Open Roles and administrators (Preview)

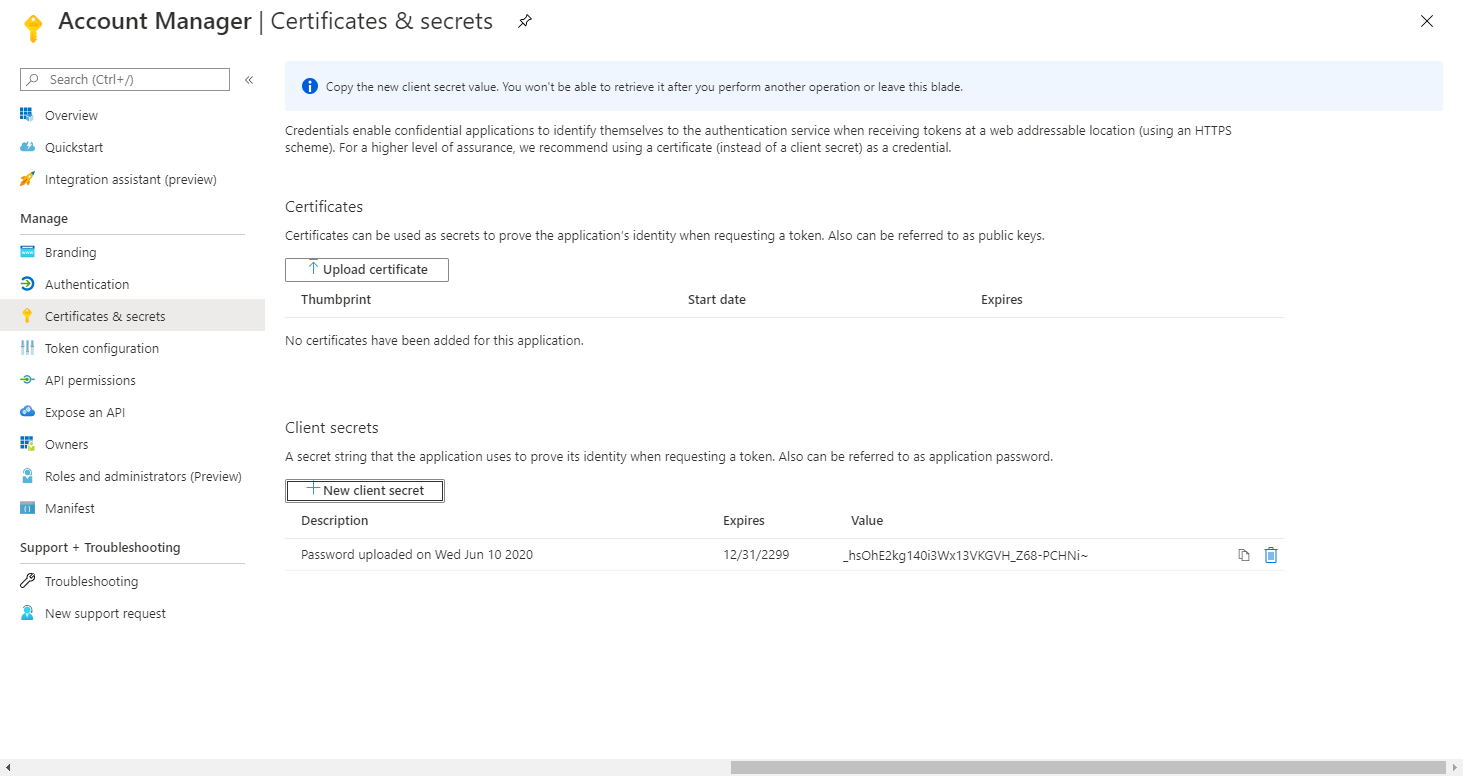pyautogui.click(x=143, y=476)
